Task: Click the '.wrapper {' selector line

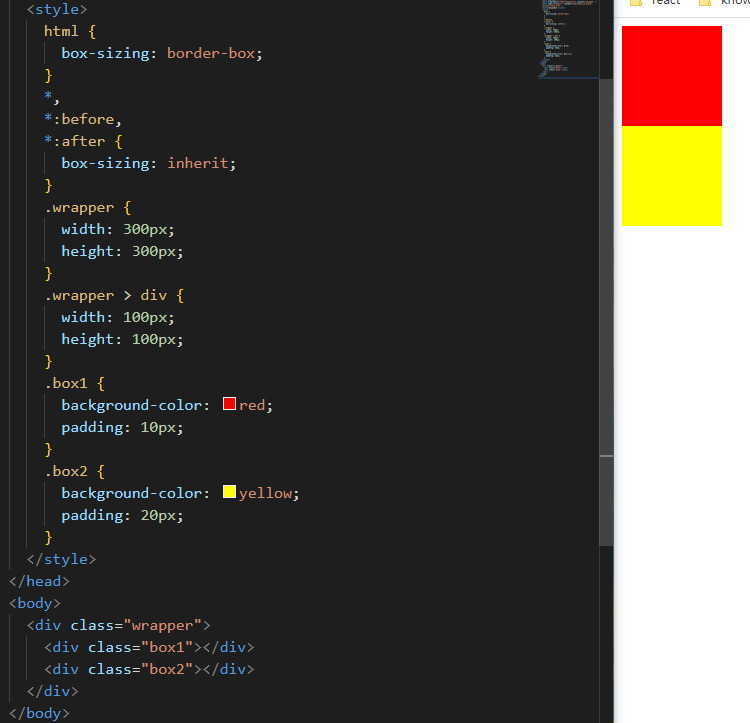Action: (x=88, y=208)
